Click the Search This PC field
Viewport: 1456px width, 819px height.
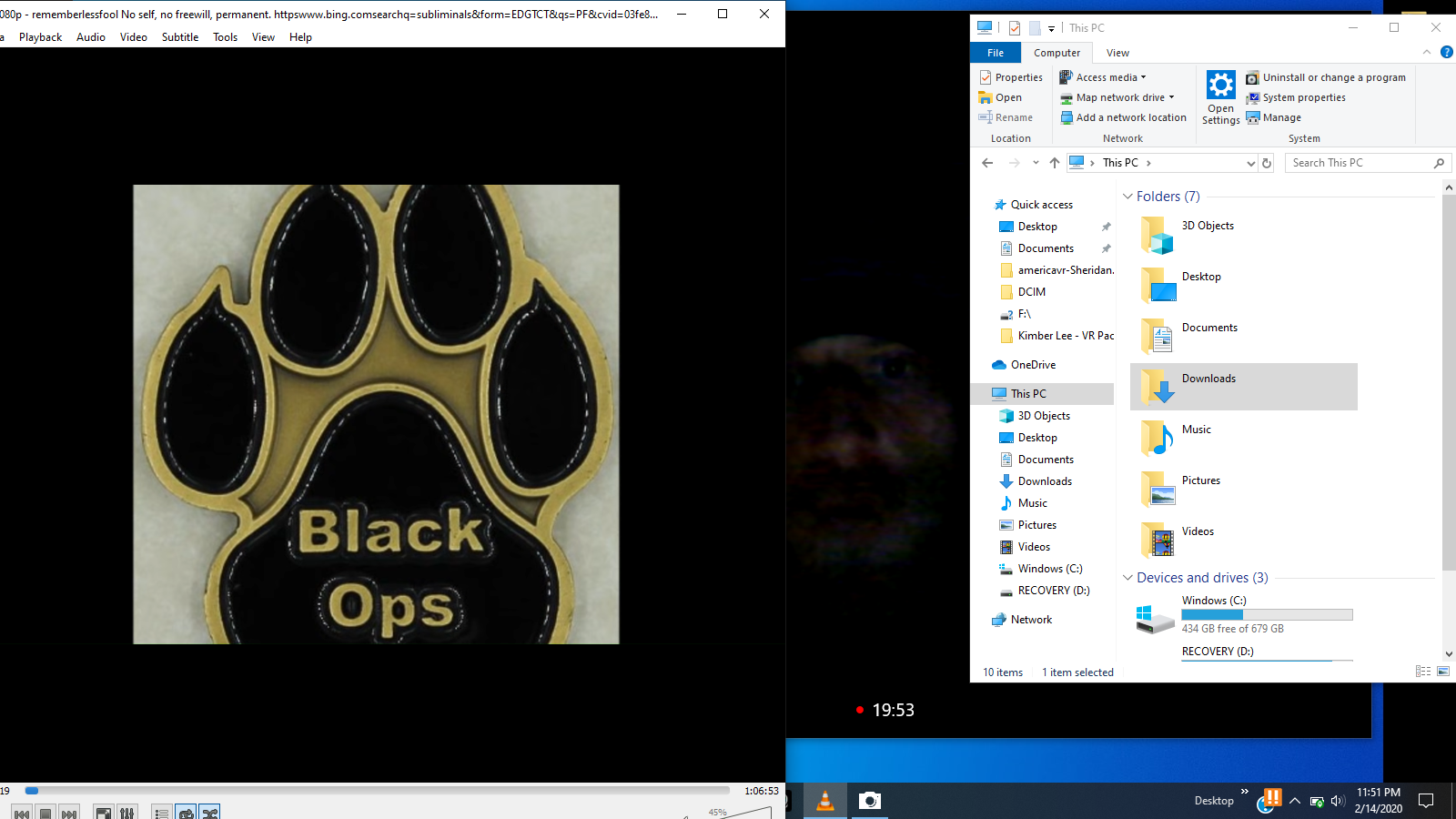[x=1368, y=163]
